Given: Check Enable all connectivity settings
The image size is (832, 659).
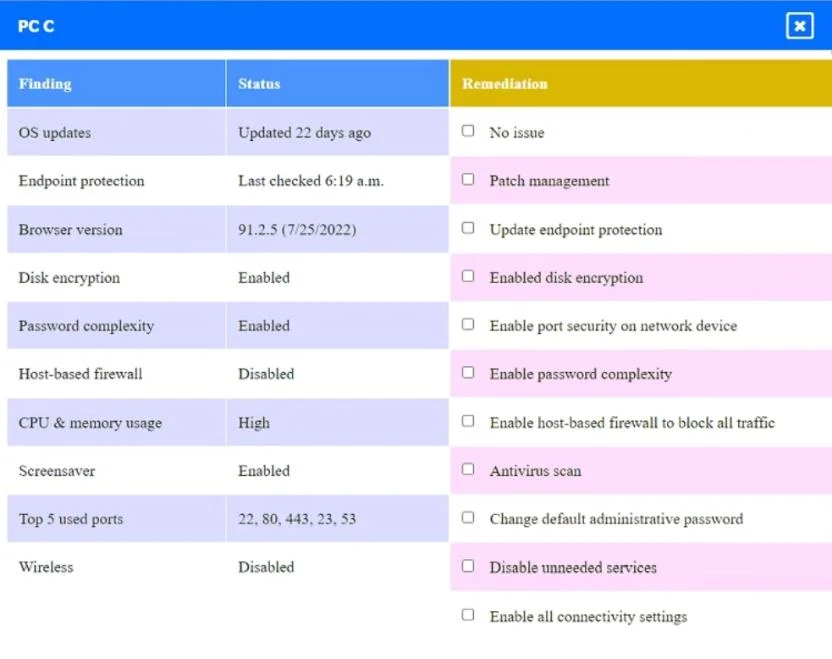Looking at the screenshot, I should tap(468, 614).
